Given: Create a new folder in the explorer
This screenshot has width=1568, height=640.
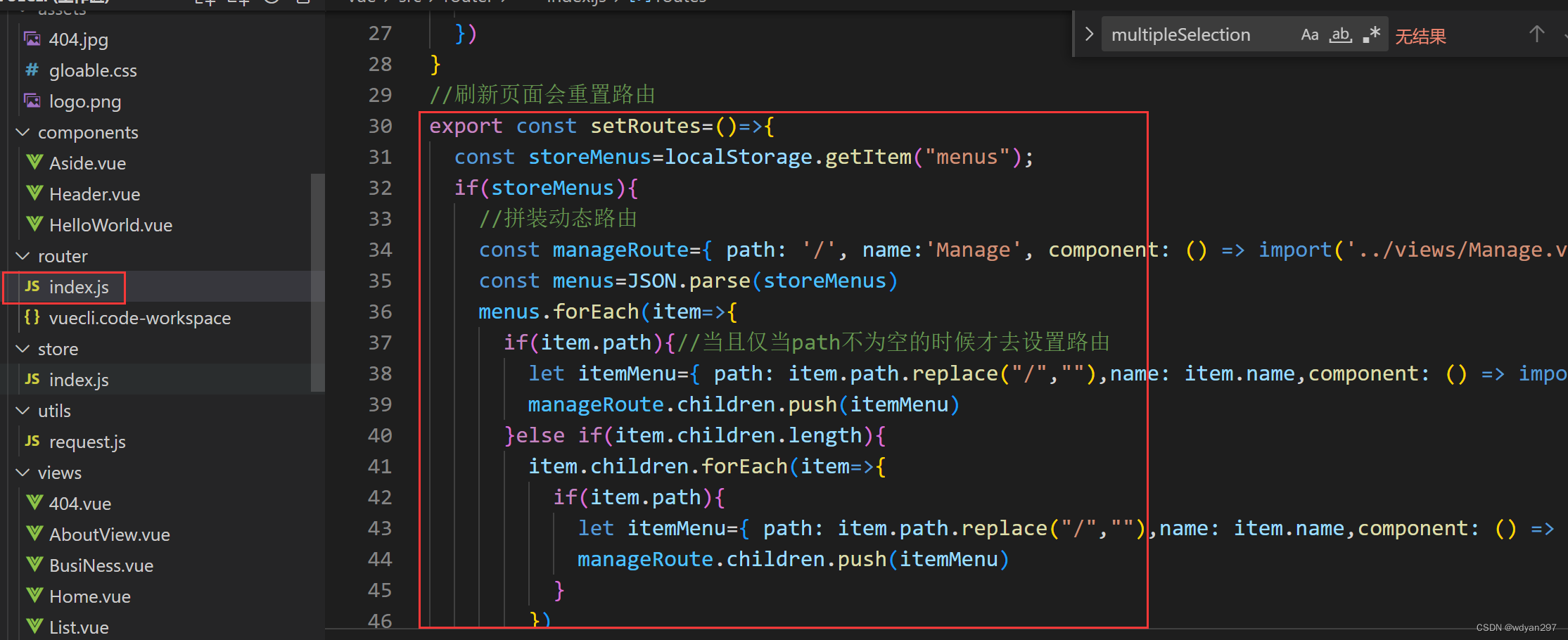Looking at the screenshot, I should [239, 3].
